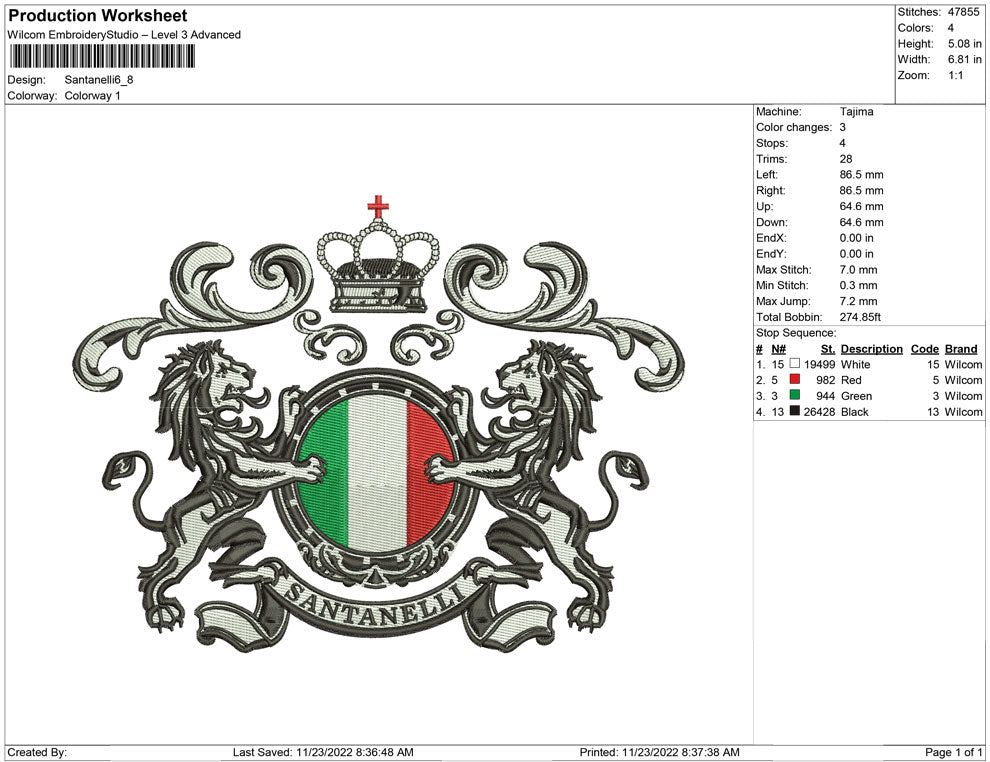Click the 'Created By:' footer label
Viewport: 990px width, 762px height.
point(37,752)
